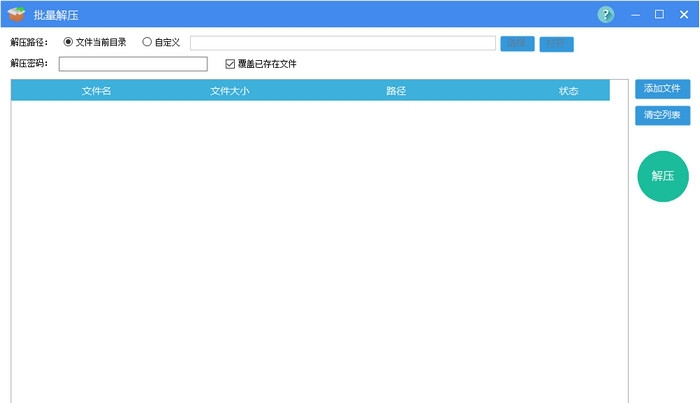Maximize the 批量解压 window
The image size is (700, 419).
[x=659, y=14]
